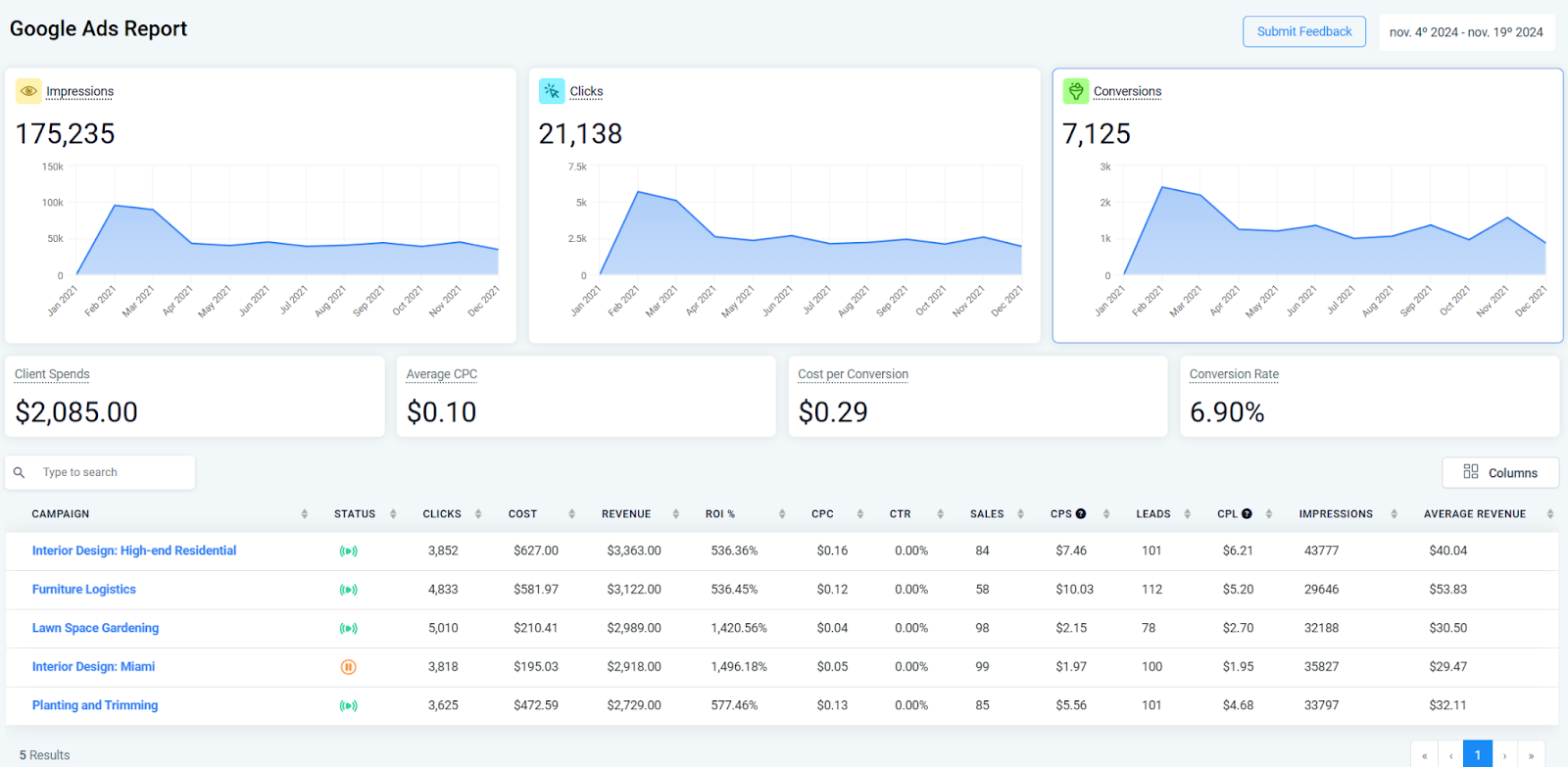Click the CPS help question icon

(1081, 513)
